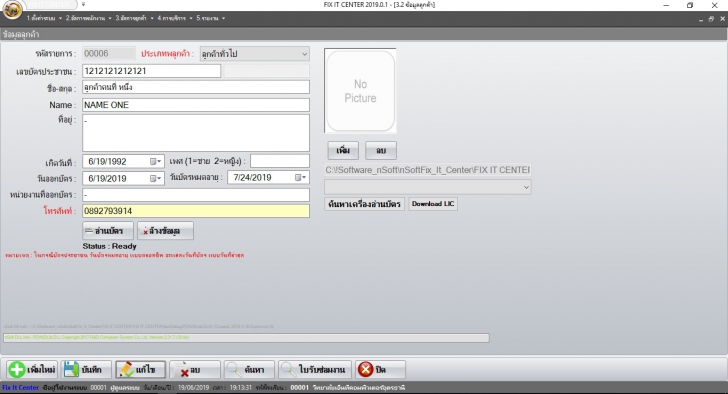
Task: Save the record using the บันทึก button
Action: tap(86, 369)
